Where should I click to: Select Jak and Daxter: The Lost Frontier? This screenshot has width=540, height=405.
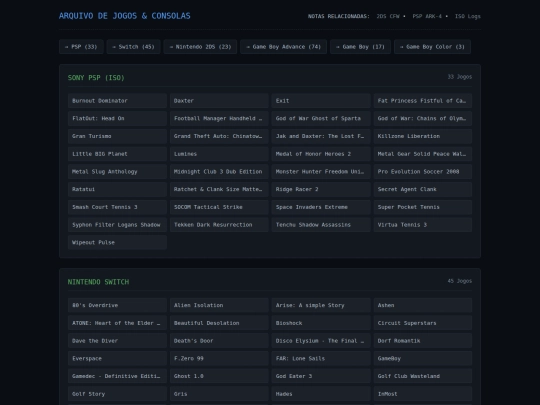point(321,136)
